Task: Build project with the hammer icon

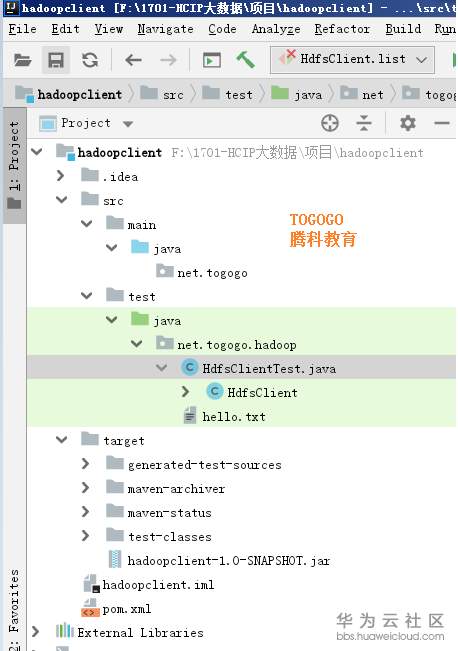Action: click(x=245, y=60)
